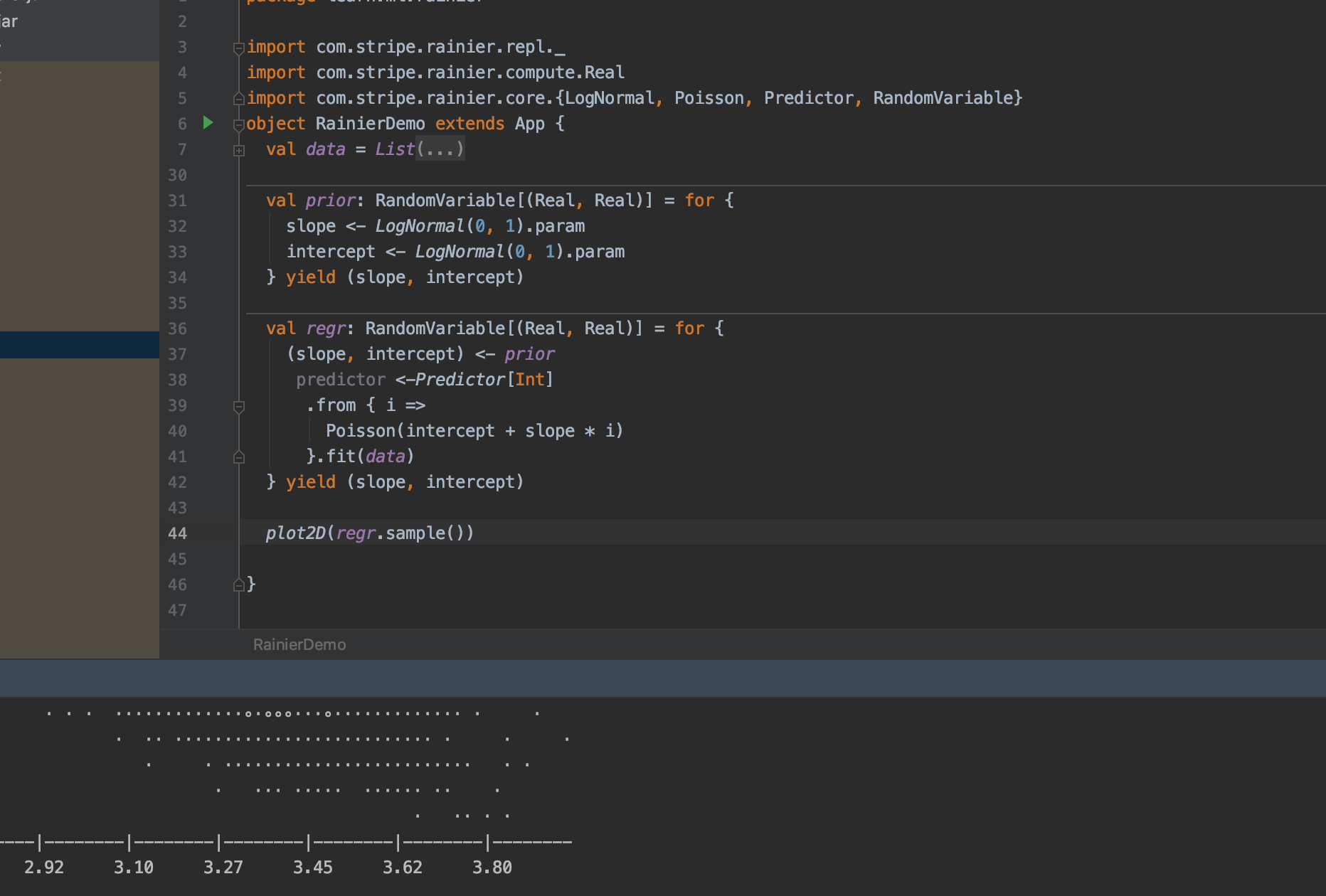Click the fold end marker on line 5
Viewport: 1326px width, 896px height.
239,99
